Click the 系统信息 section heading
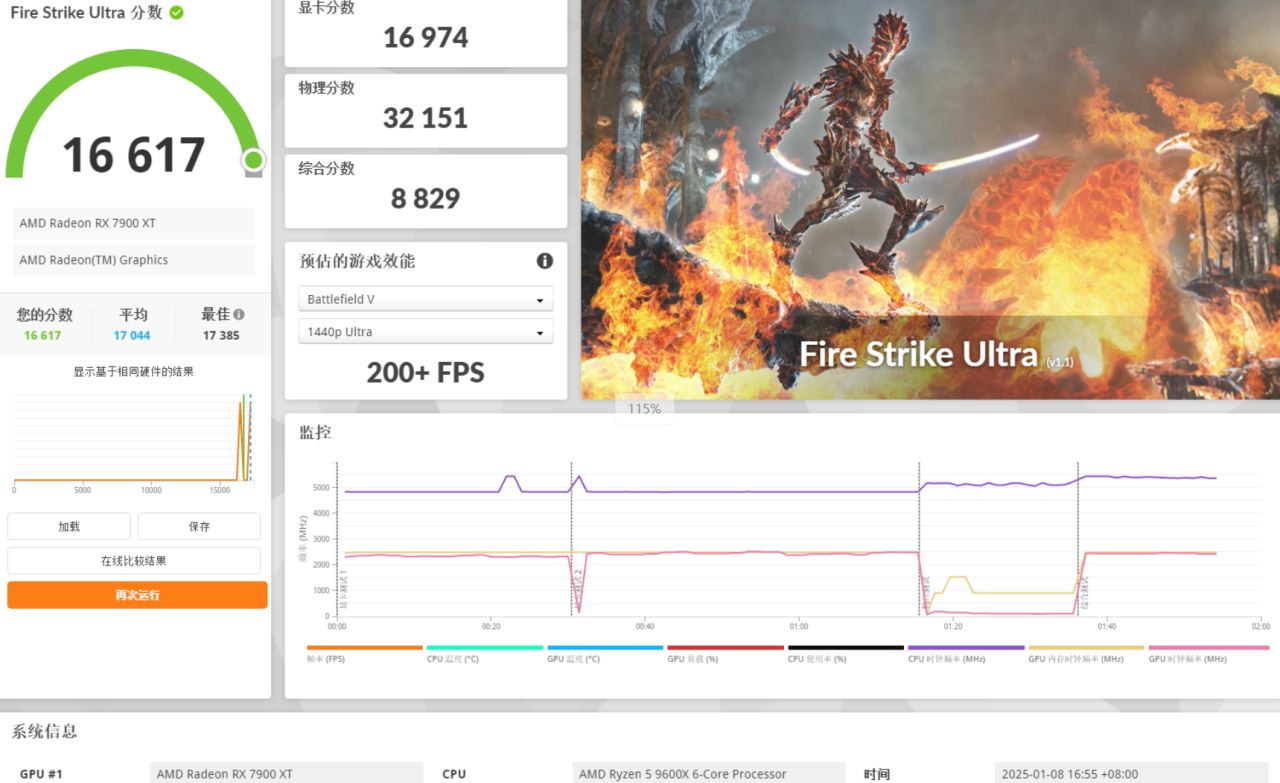This screenshot has width=1280, height=783. pos(44,731)
